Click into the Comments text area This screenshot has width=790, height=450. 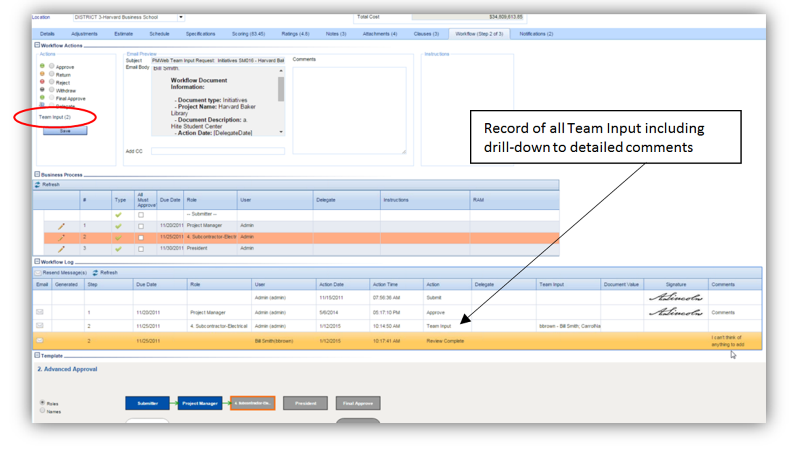pos(349,110)
